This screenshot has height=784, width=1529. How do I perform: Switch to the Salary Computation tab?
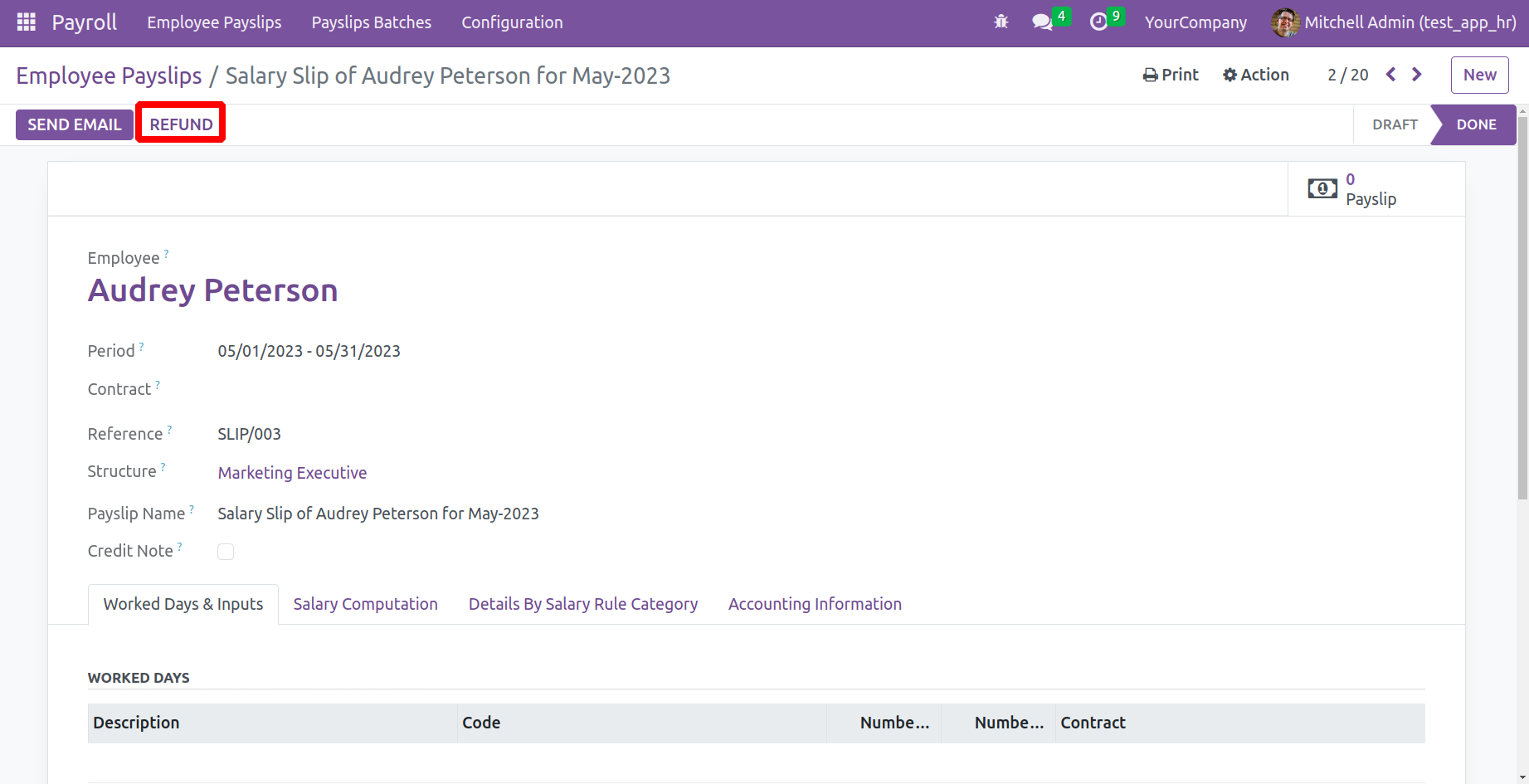click(365, 604)
